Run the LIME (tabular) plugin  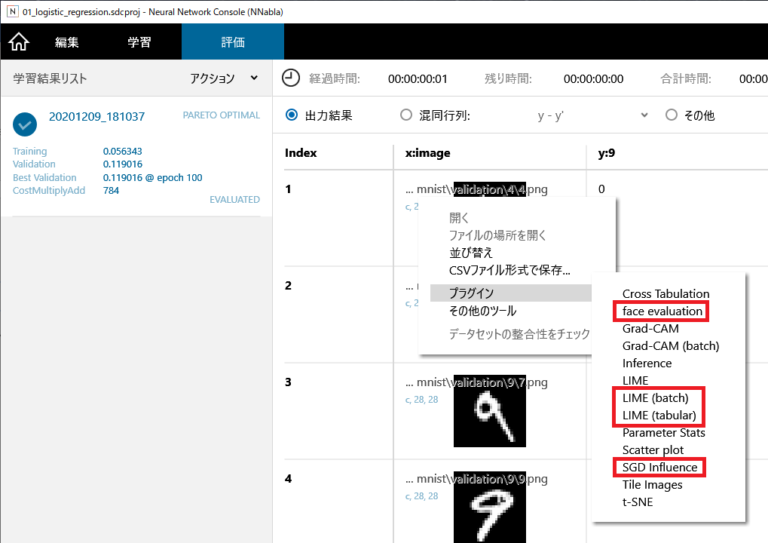(x=659, y=415)
